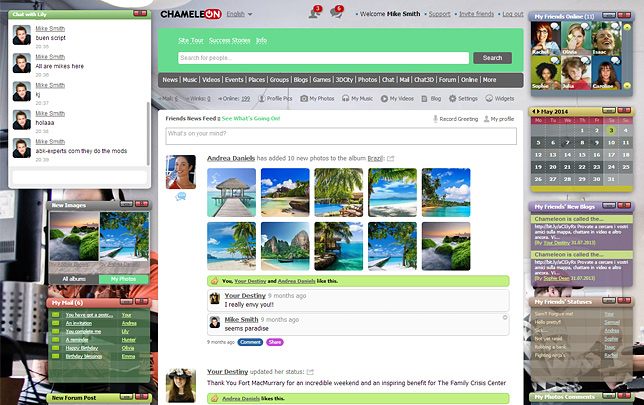This screenshot has height=405, width=644.
Task: Collapse My Mail widget
Action: (x=126, y=302)
